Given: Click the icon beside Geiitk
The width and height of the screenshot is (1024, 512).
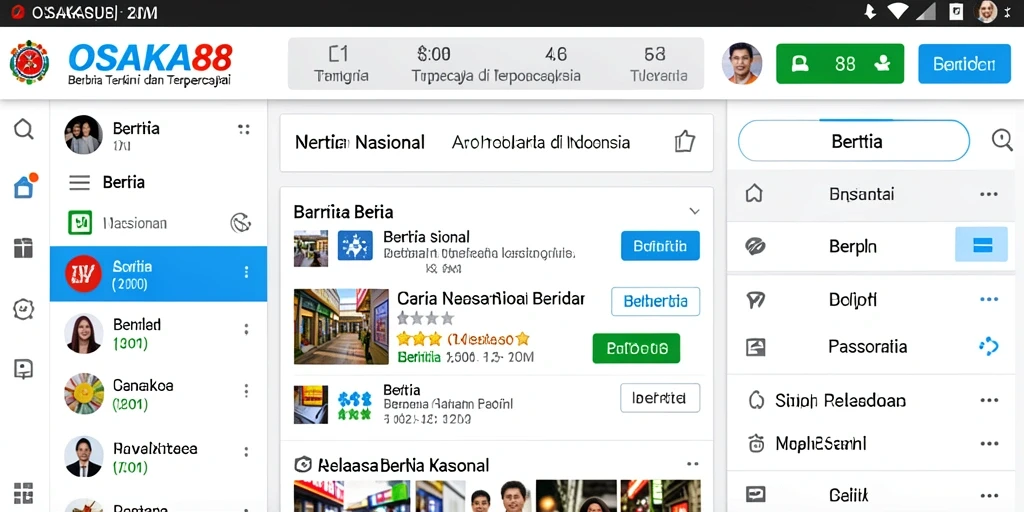Looking at the screenshot, I should [x=756, y=494].
